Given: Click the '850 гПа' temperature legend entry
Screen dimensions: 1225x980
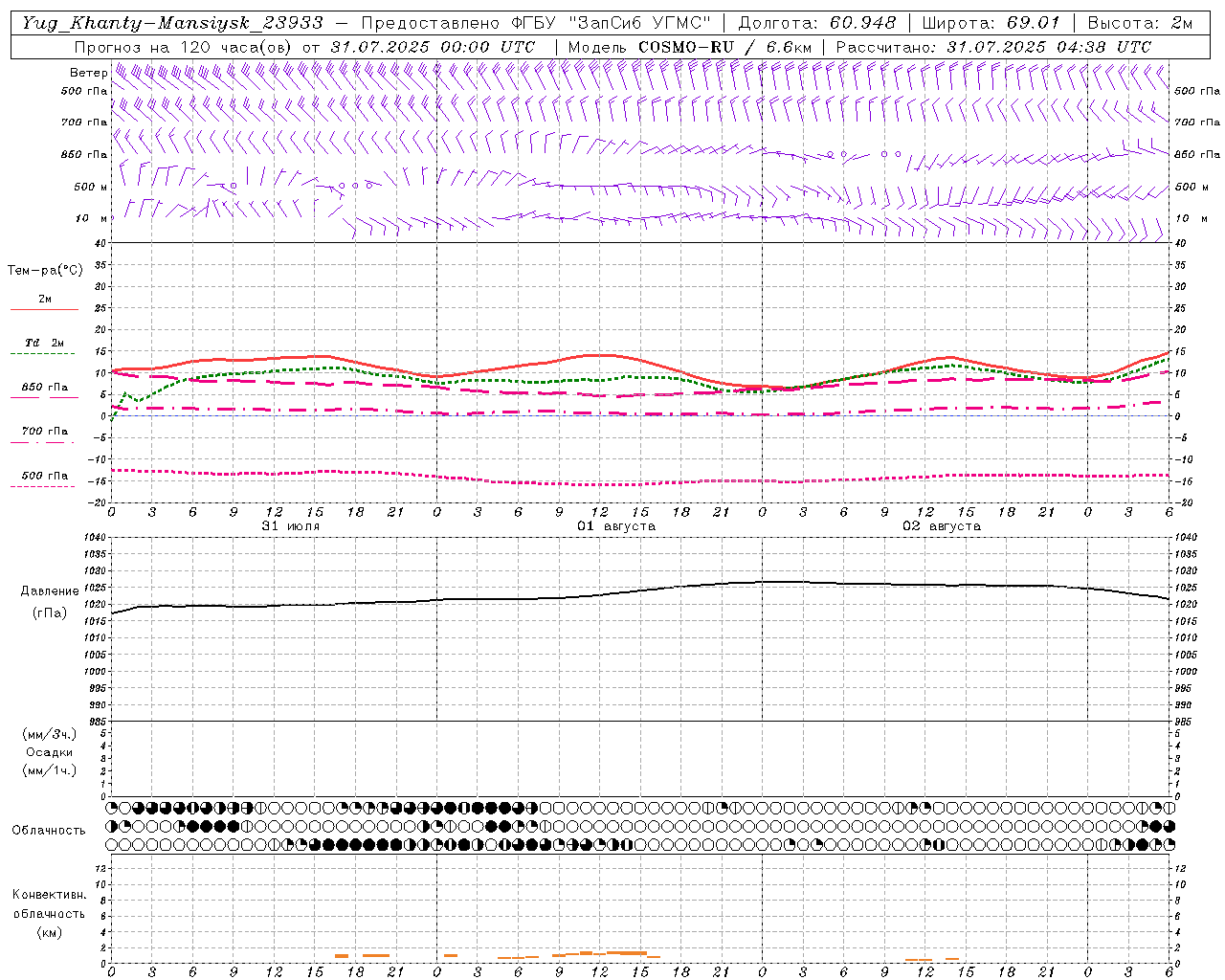Looking at the screenshot, I should tap(45, 388).
